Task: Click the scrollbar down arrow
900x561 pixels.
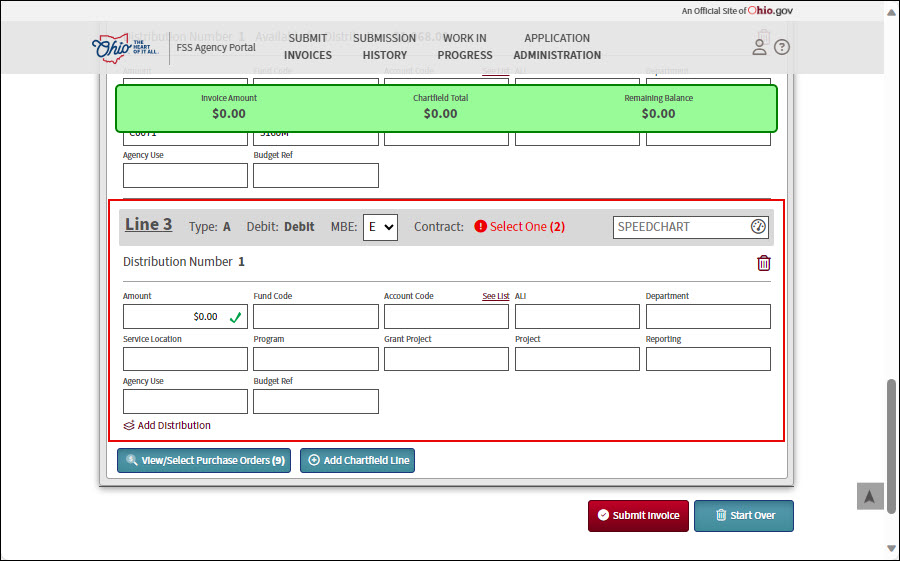Action: pos(891,548)
